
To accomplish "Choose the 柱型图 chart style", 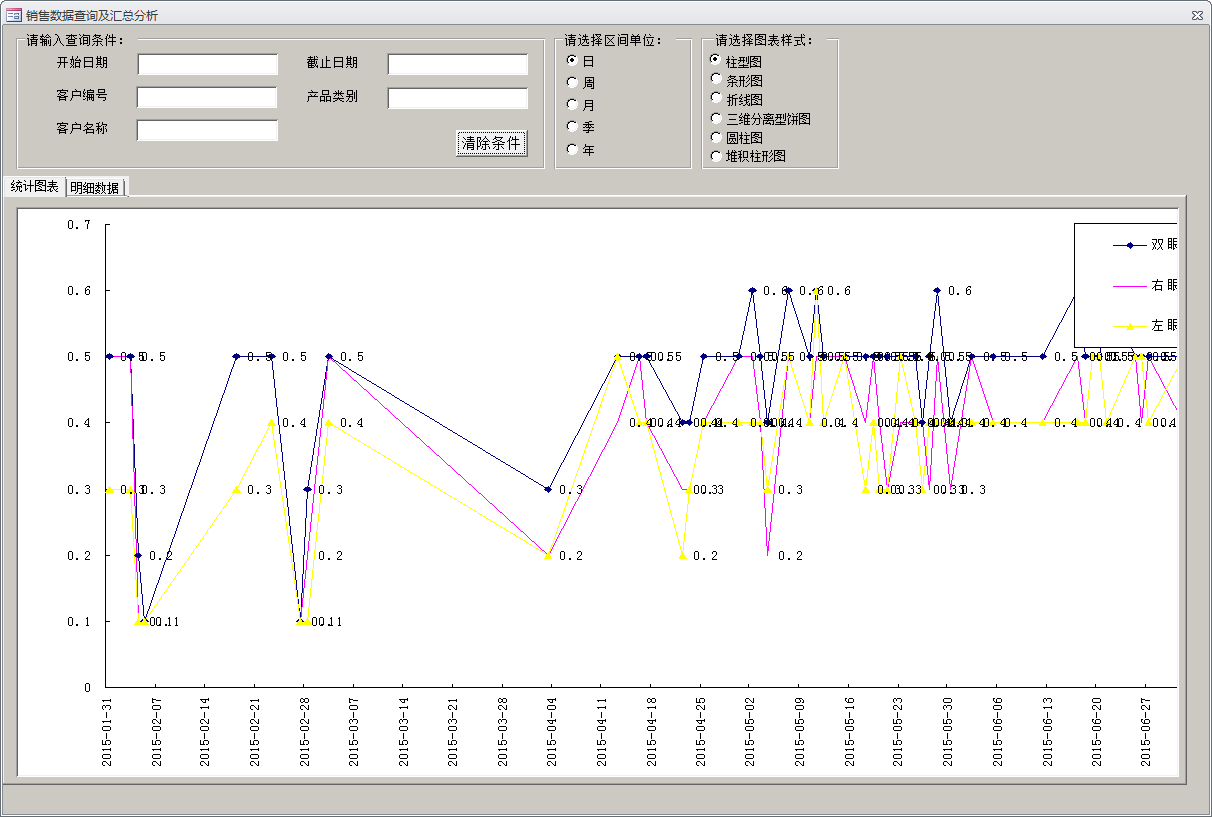I will coord(716,60).
